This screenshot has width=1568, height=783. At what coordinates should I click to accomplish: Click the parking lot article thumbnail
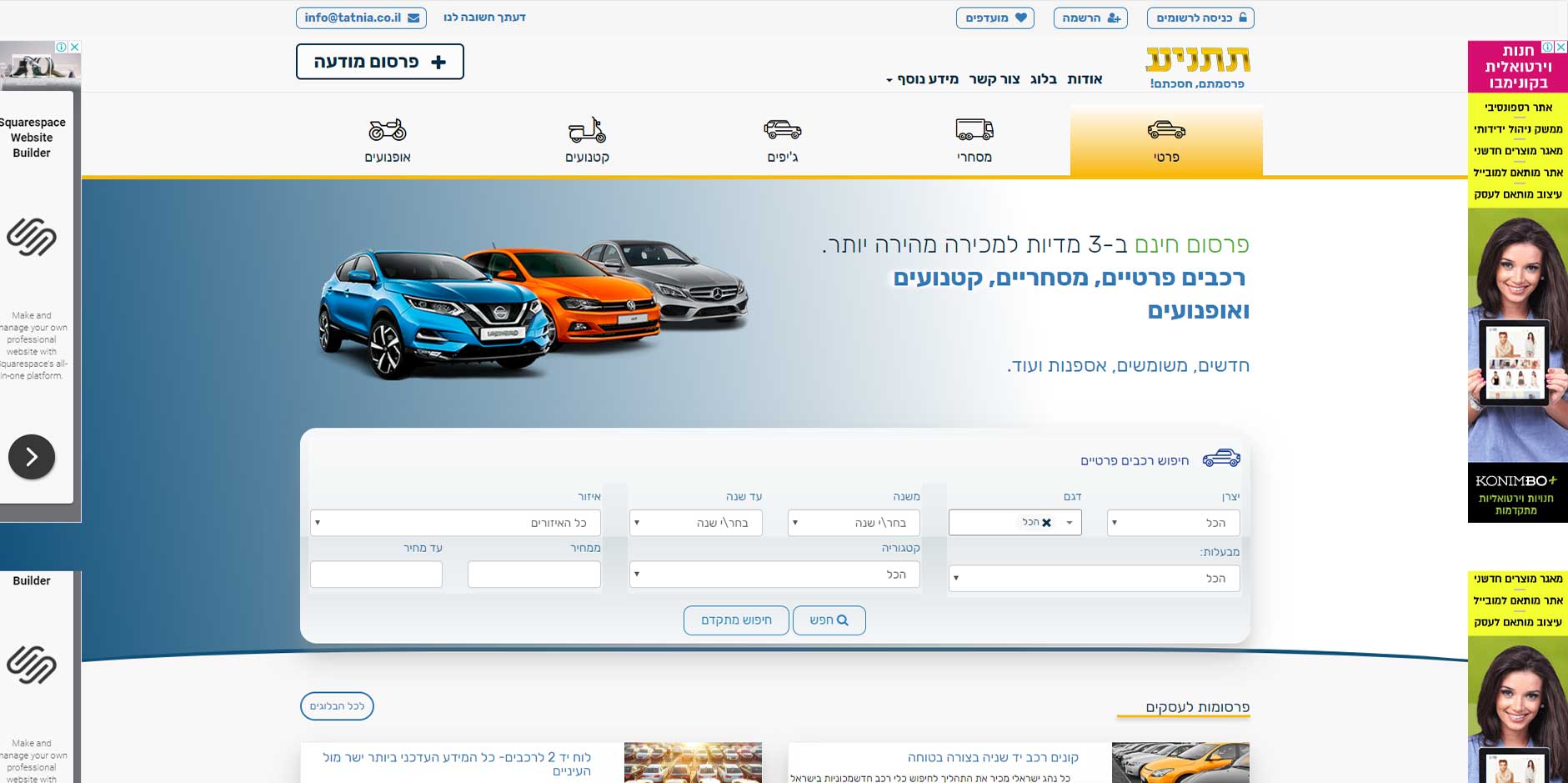[693, 763]
